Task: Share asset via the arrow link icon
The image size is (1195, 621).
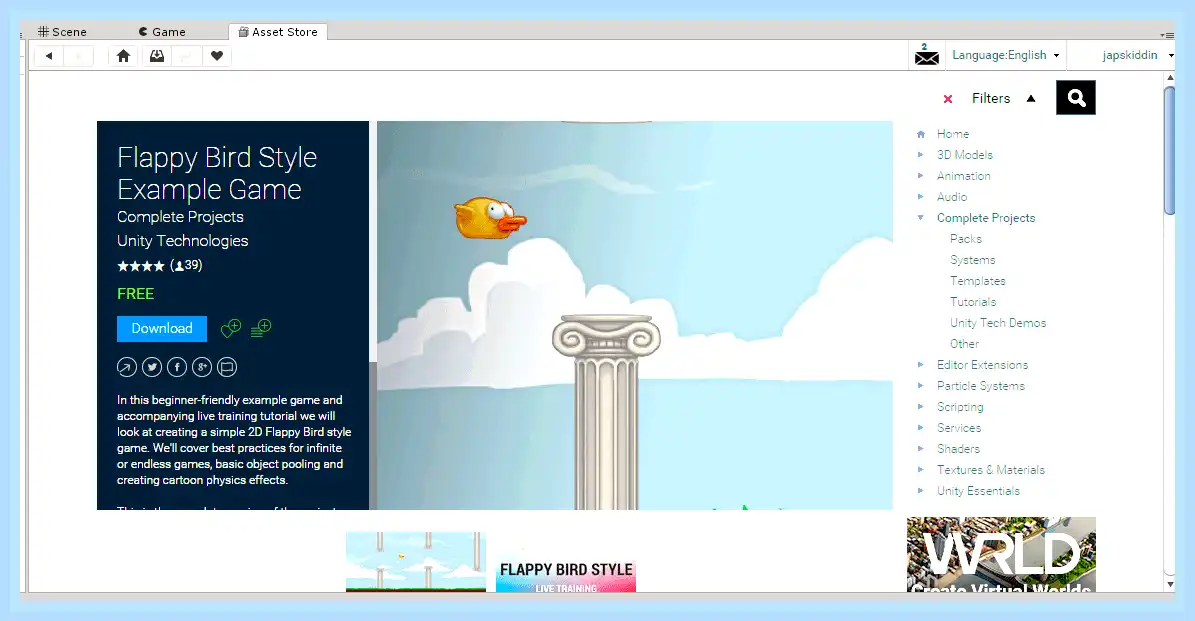Action: coord(127,367)
